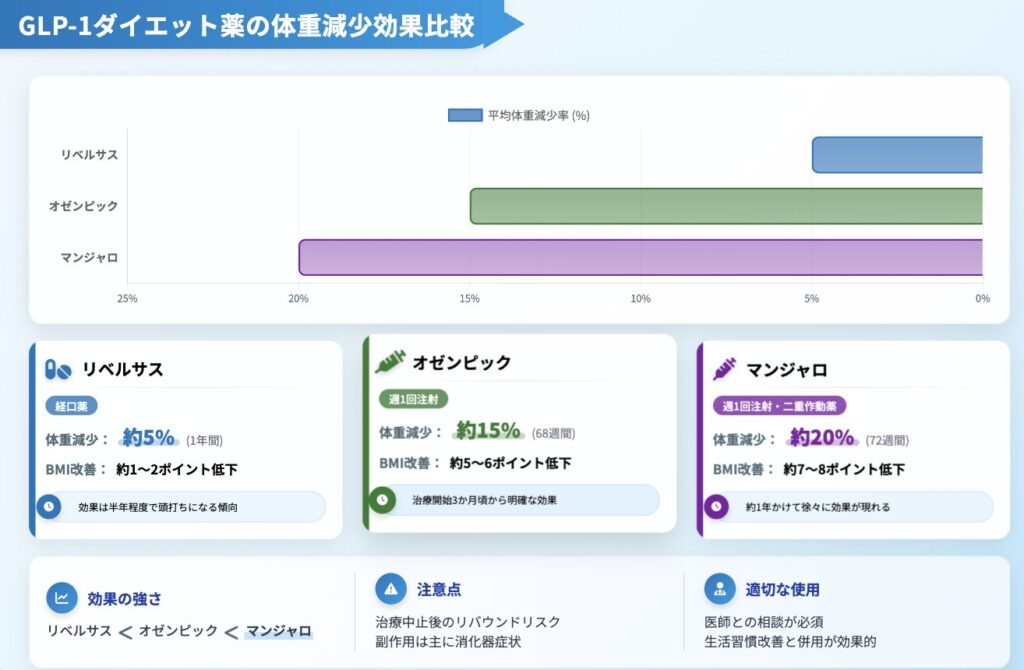
Task: Click the pill icon beside リベルサス
Action: tap(57, 370)
